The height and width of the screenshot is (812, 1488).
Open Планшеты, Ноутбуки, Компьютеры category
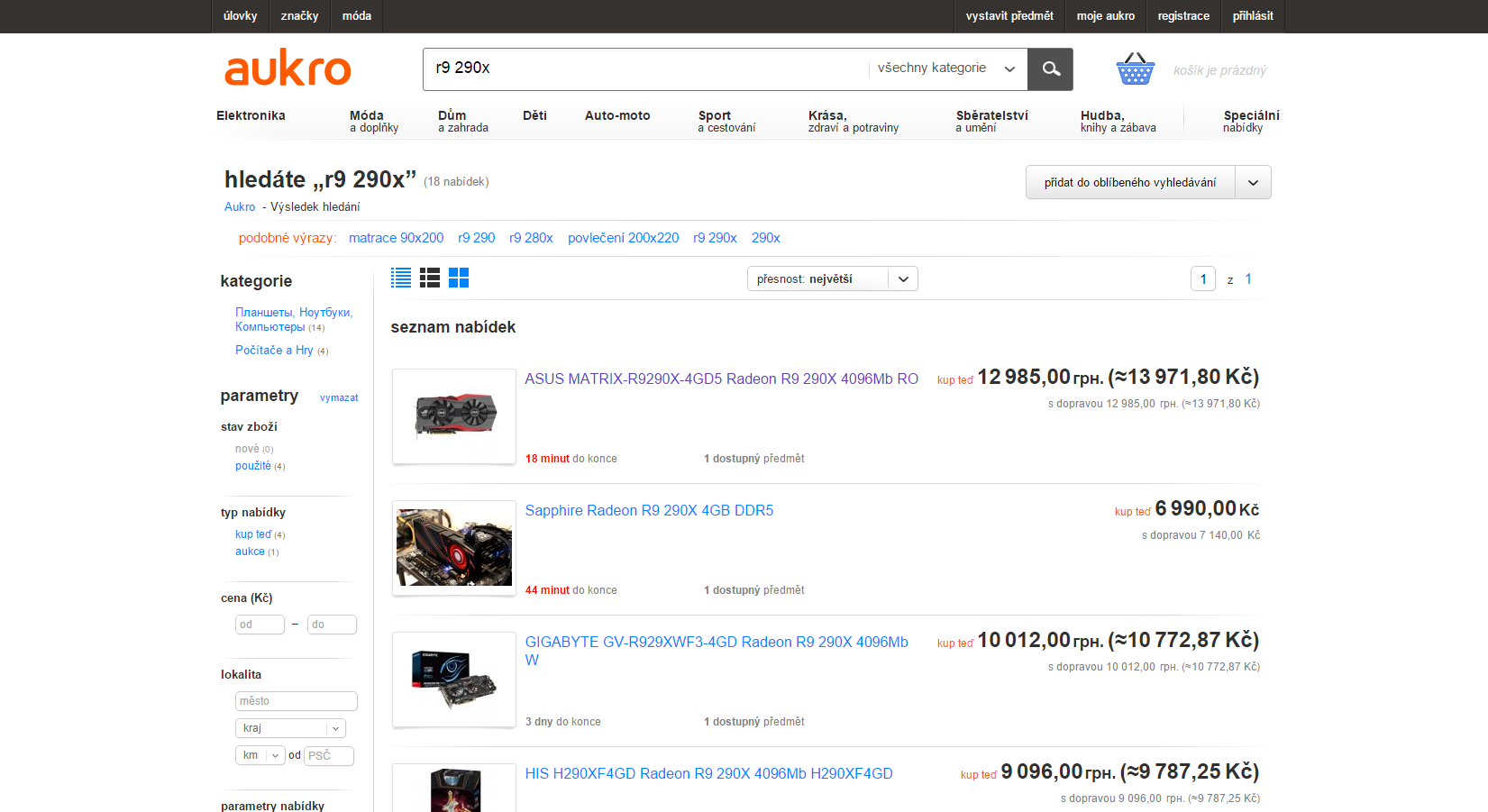pyautogui.click(x=294, y=320)
